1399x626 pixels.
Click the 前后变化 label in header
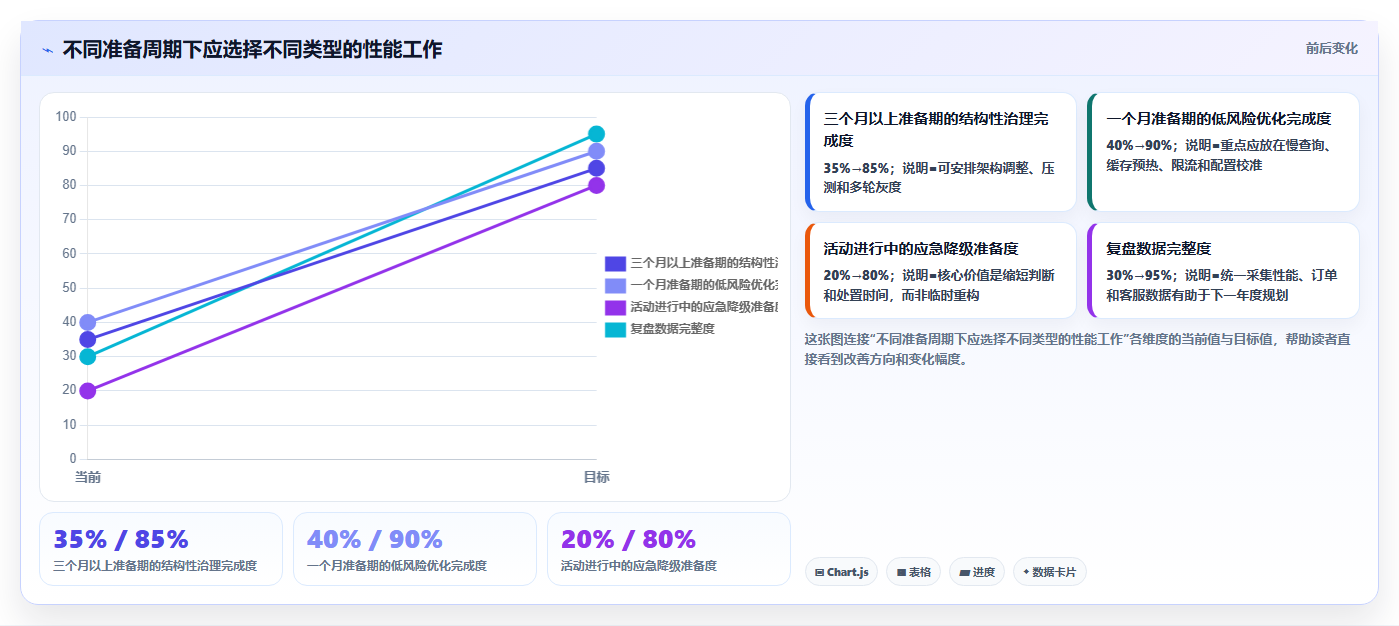(1331, 48)
